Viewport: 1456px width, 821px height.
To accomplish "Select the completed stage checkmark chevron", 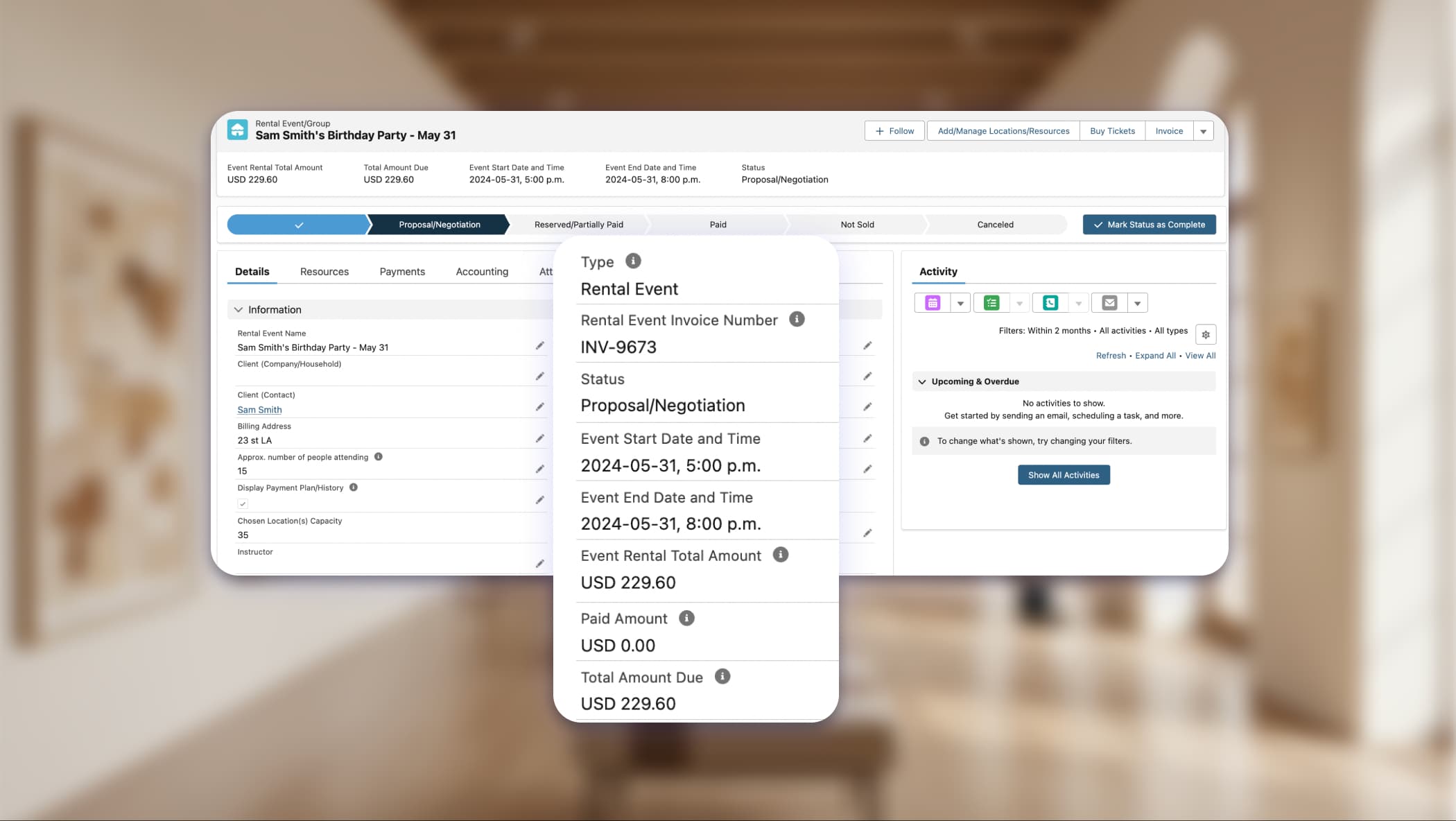I will pyautogui.click(x=298, y=224).
